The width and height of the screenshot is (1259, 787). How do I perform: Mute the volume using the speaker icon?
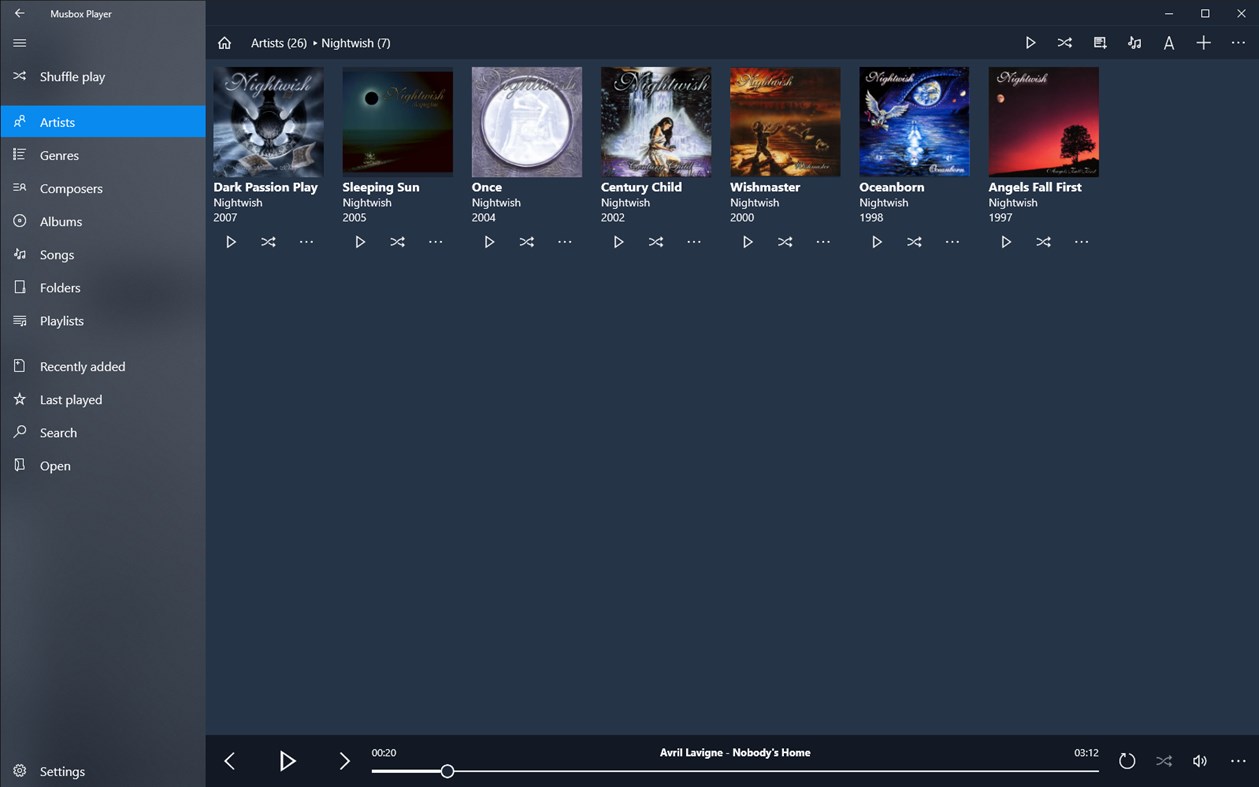(x=1199, y=761)
